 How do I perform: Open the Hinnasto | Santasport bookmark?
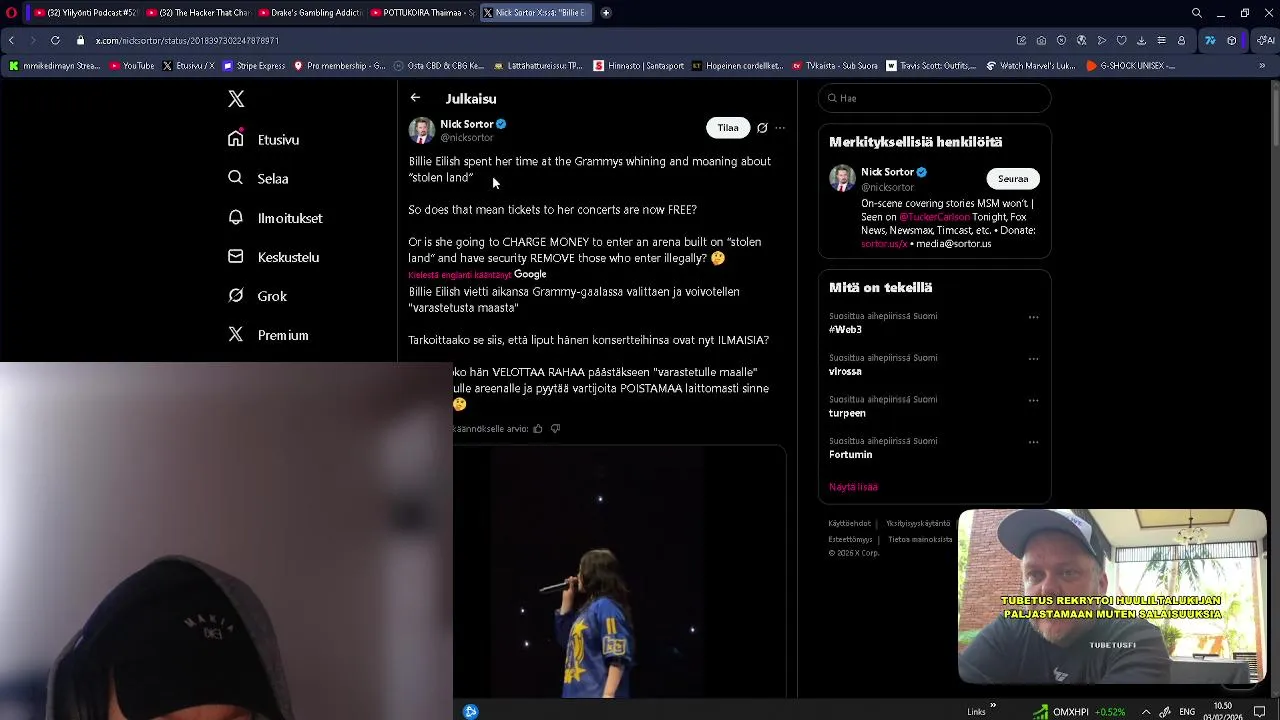(x=639, y=66)
